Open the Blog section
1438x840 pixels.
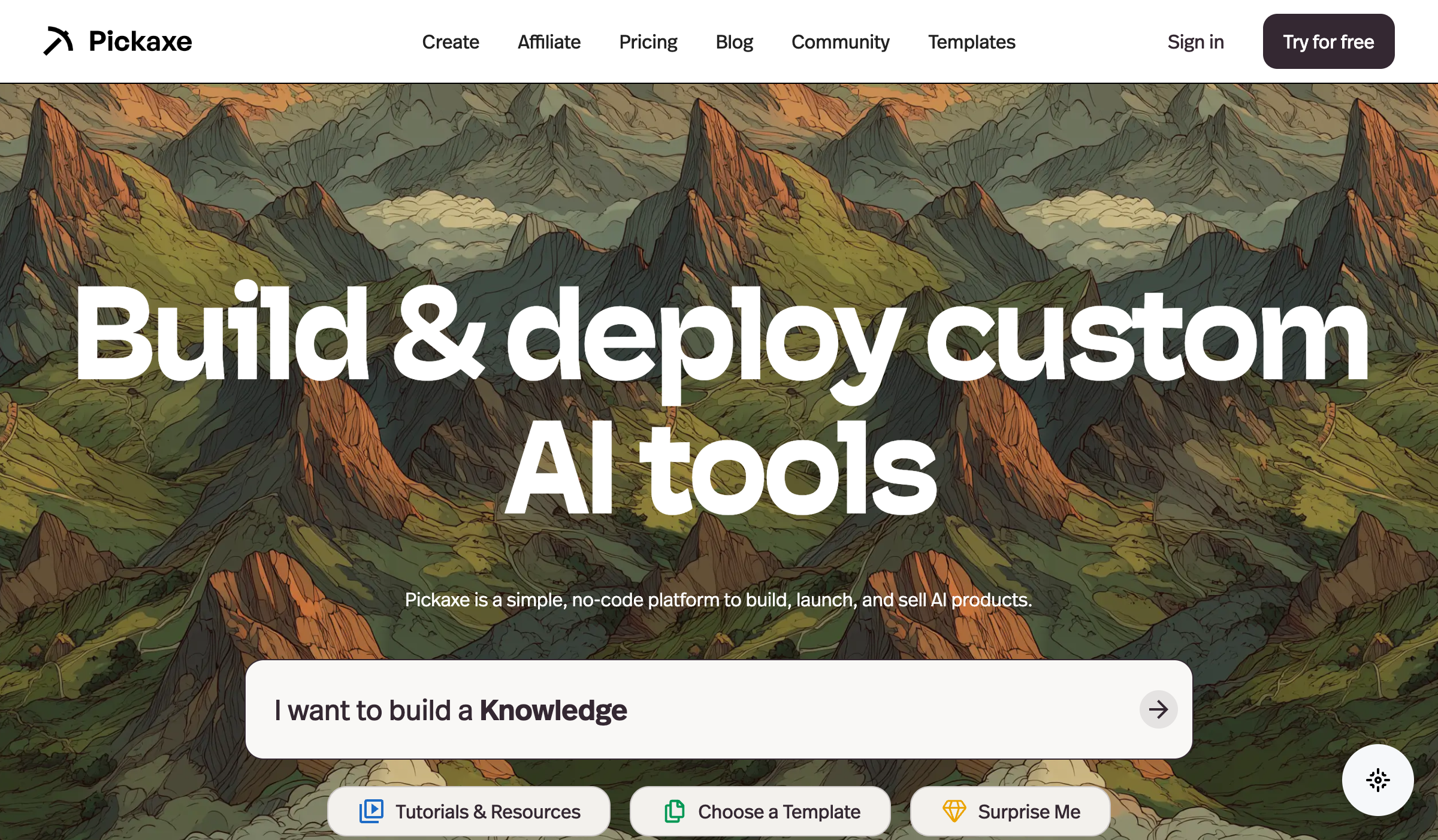pos(734,42)
